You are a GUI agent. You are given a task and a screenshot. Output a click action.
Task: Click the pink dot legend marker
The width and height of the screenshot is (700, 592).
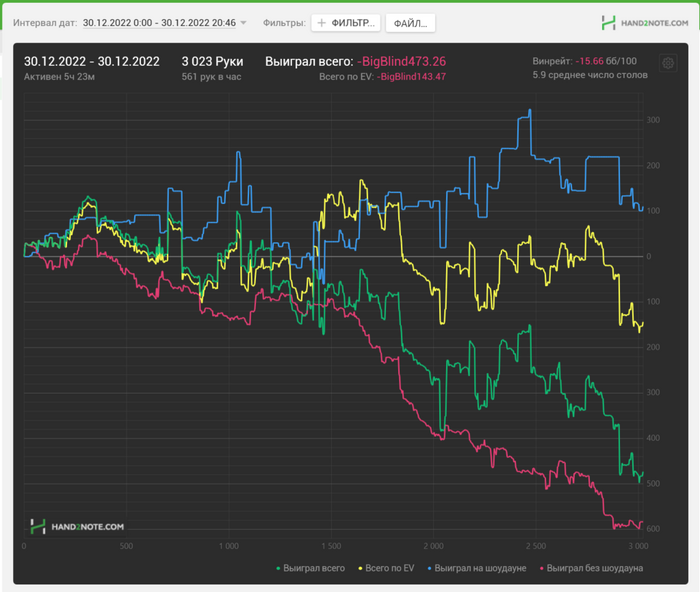point(542,568)
